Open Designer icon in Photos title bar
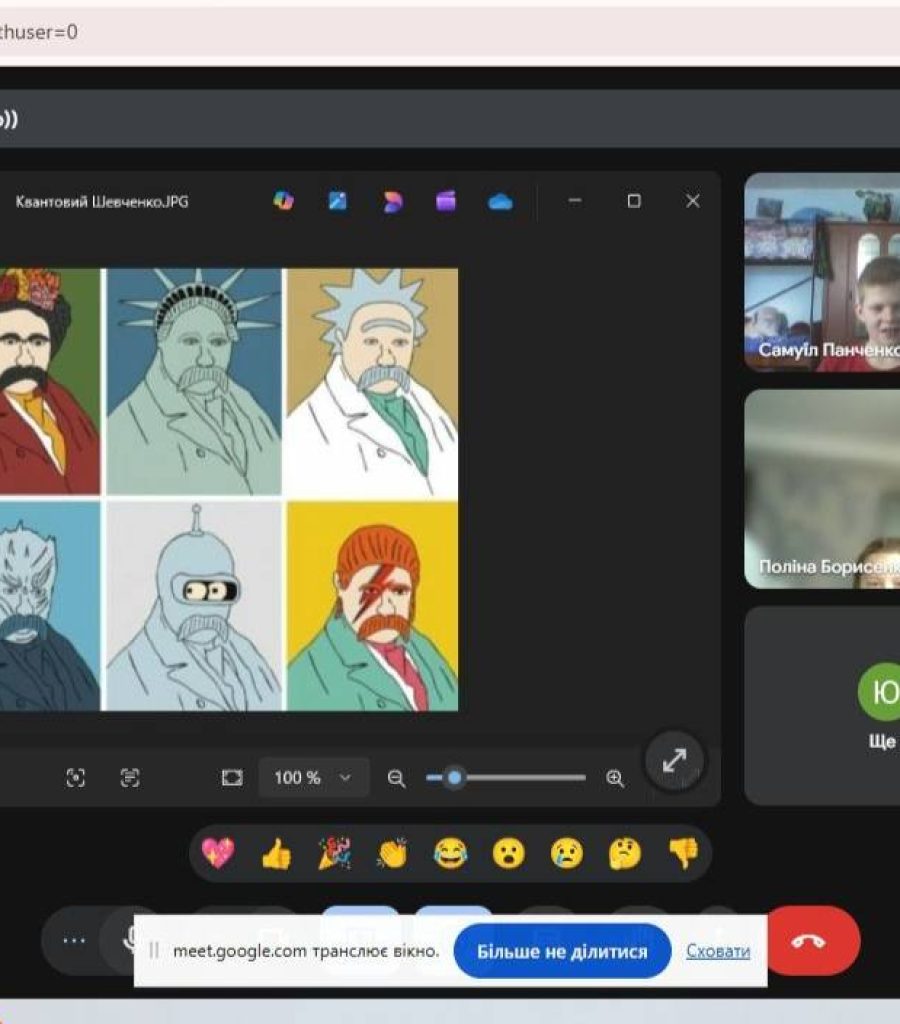The width and height of the screenshot is (900, 1024). [x=392, y=201]
